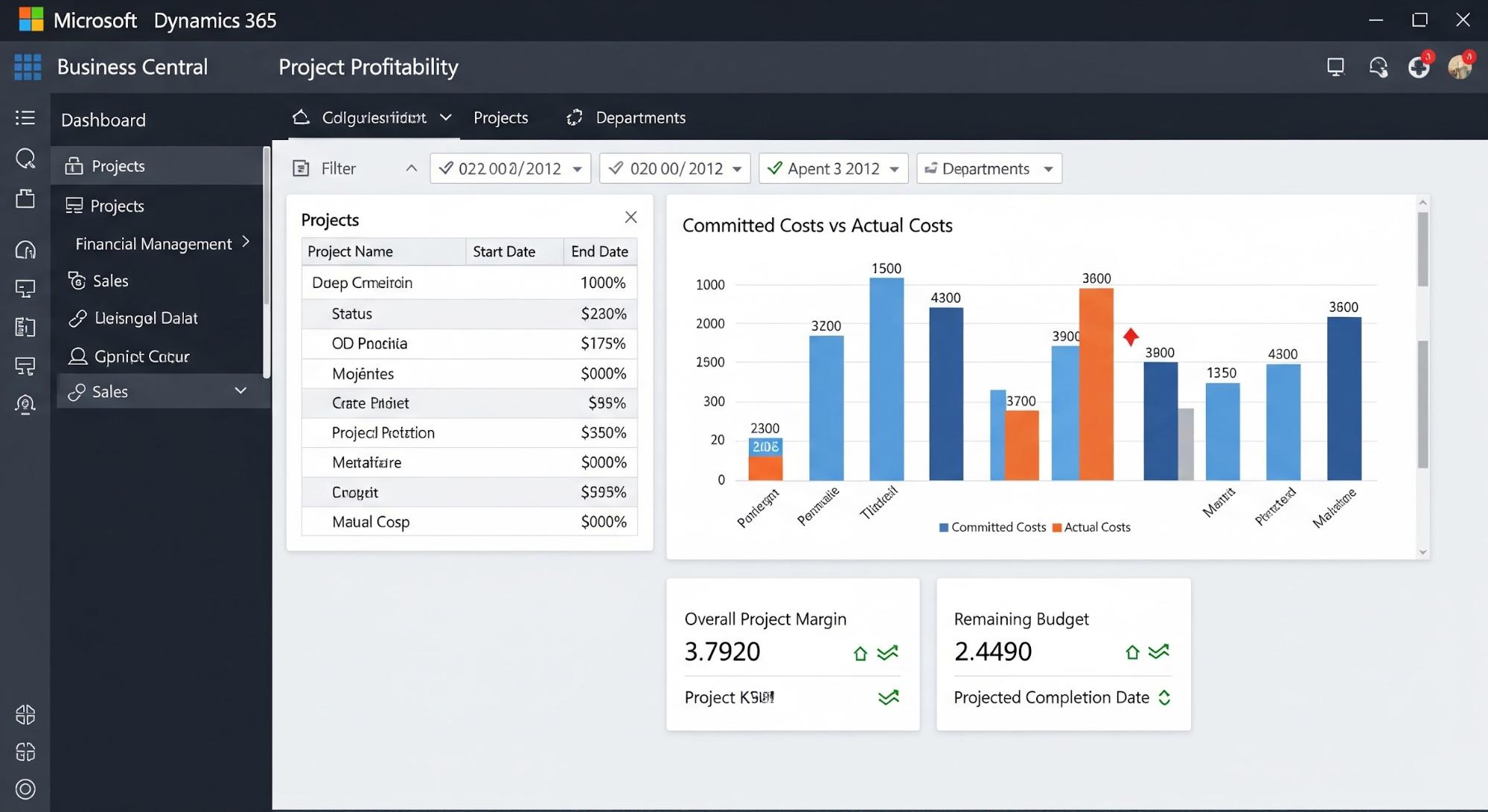Open the 022.002/2012 date dropdown arrow
The width and height of the screenshot is (1488, 812).
coord(577,170)
